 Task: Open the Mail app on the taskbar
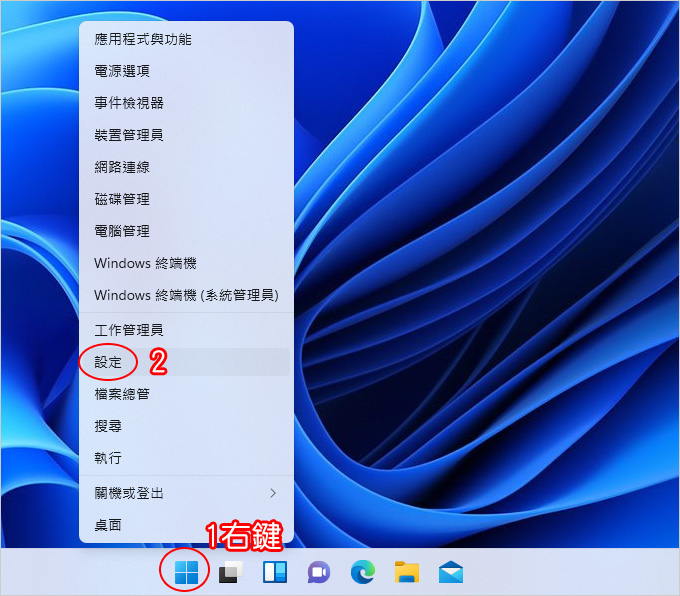click(451, 572)
